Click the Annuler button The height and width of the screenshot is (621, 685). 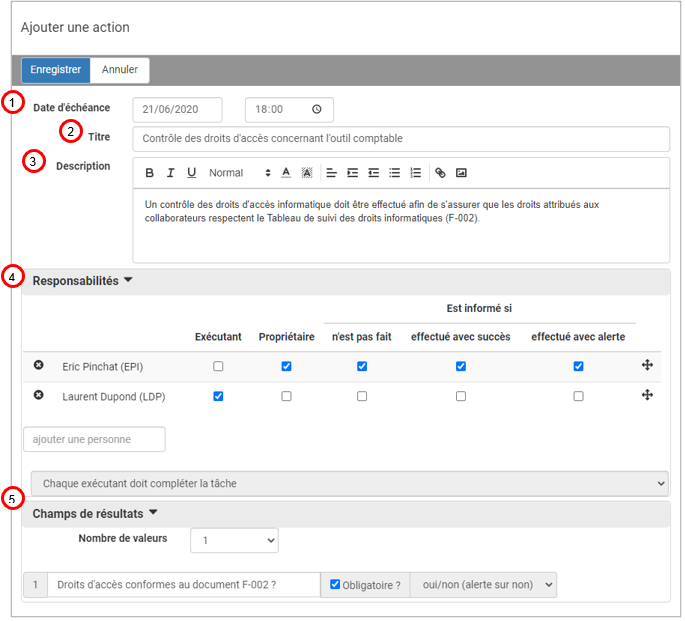[x=120, y=70]
